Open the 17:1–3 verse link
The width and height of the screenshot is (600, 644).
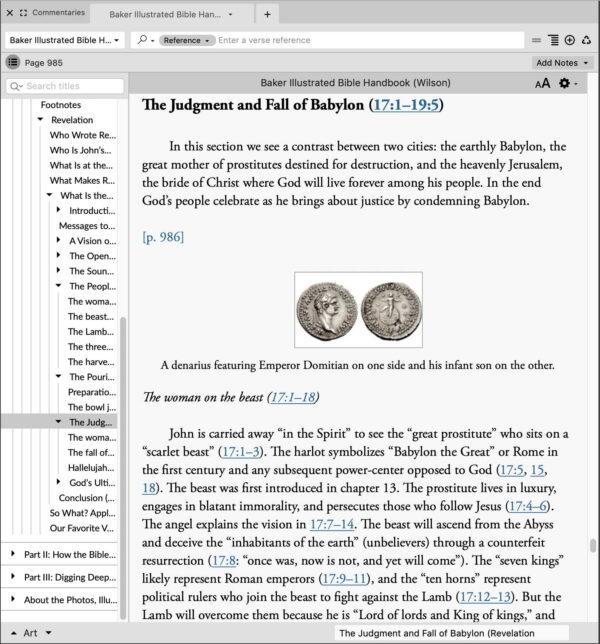(241, 452)
